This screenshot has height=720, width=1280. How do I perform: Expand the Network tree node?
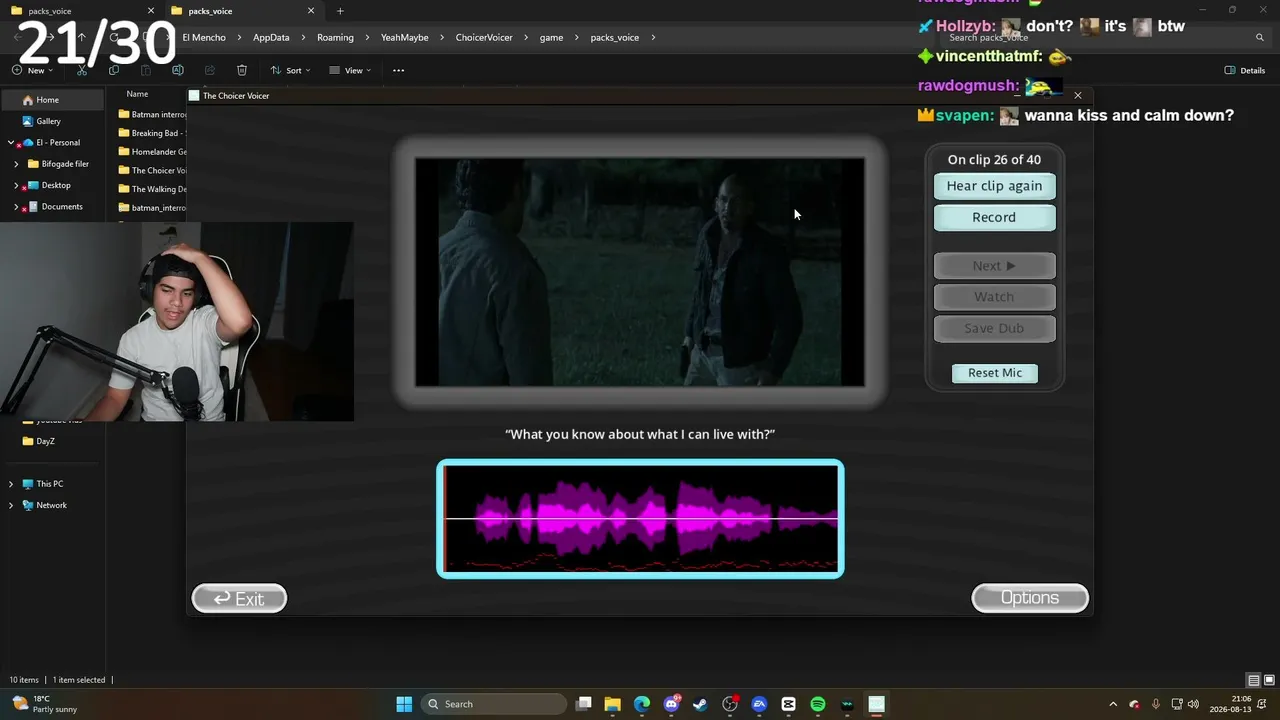(x=11, y=505)
